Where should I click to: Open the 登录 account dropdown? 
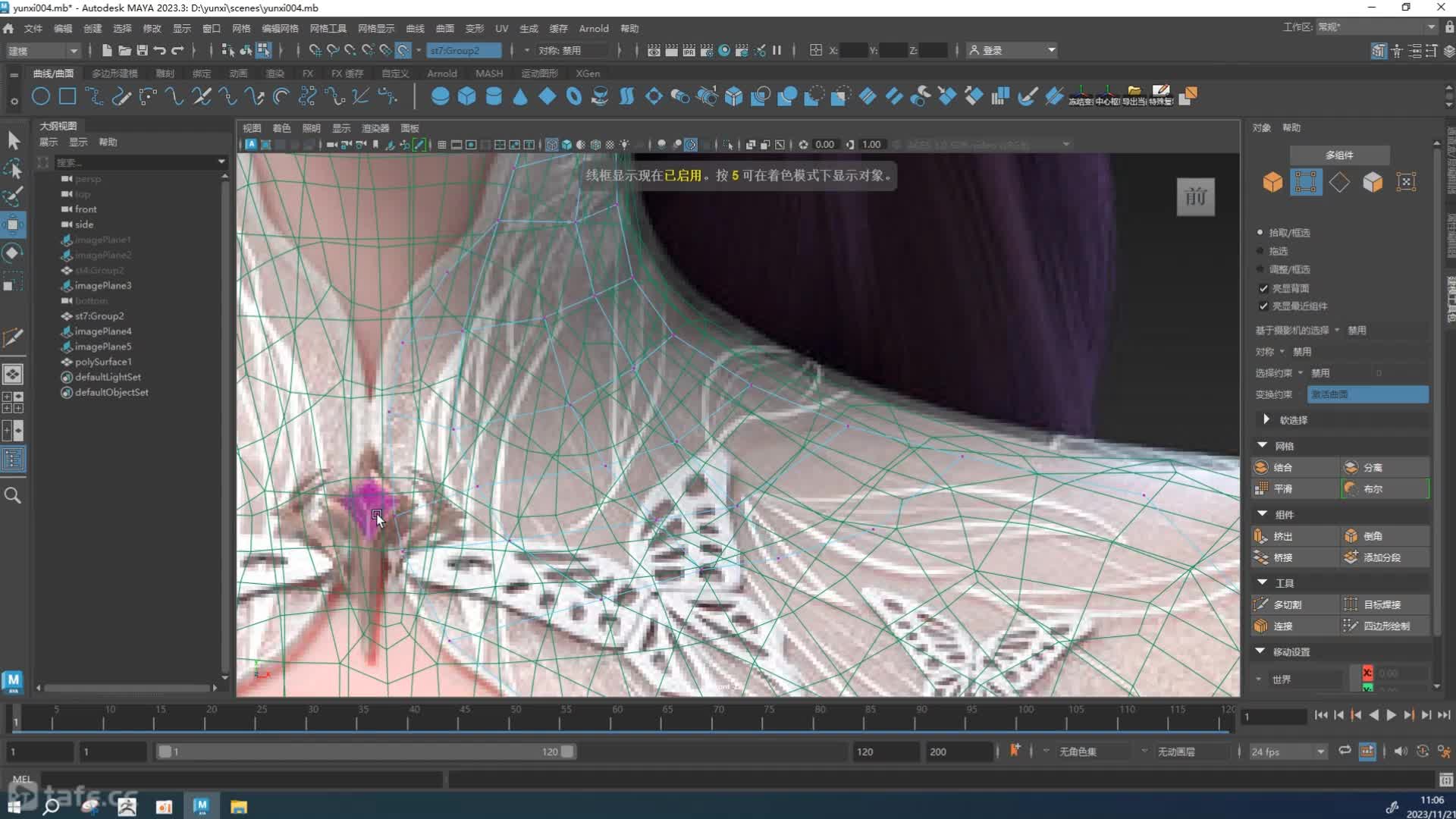1012,50
